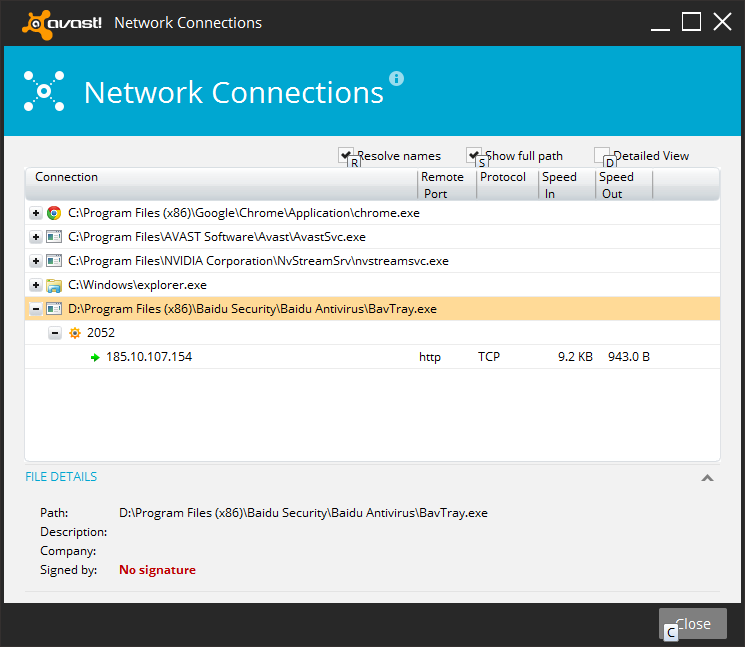Collapse the 2052 process node

[x=55, y=333]
